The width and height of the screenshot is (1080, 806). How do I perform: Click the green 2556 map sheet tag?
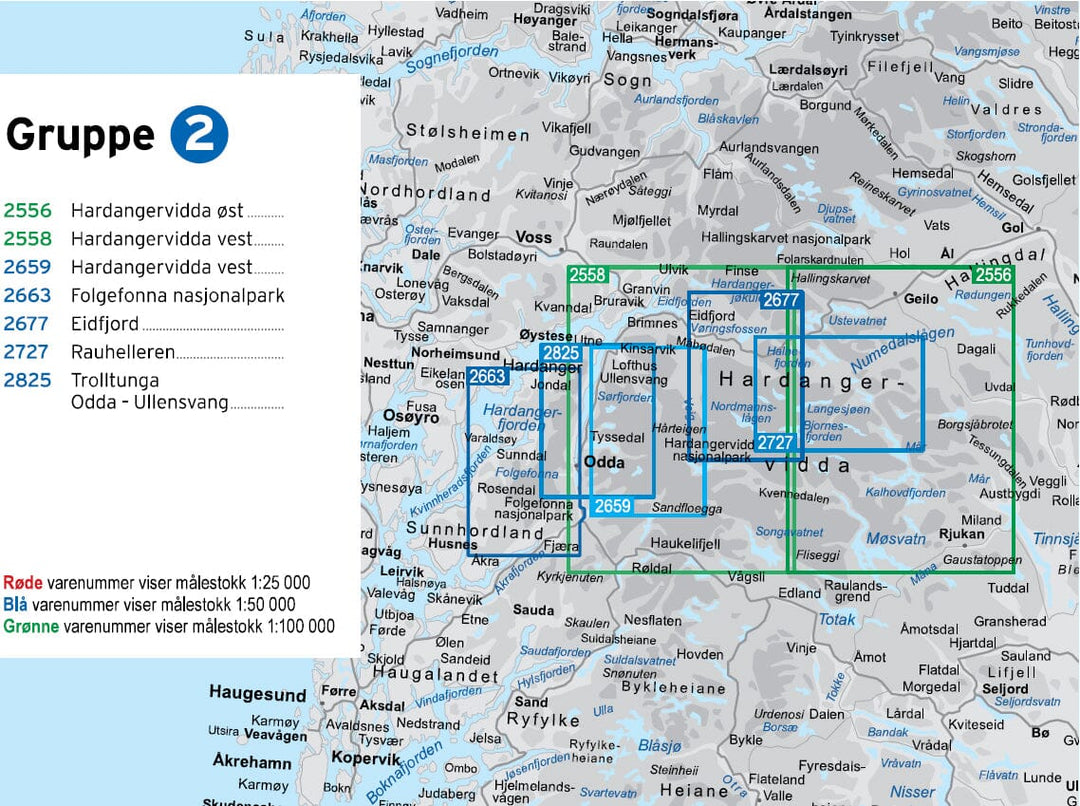click(x=993, y=275)
